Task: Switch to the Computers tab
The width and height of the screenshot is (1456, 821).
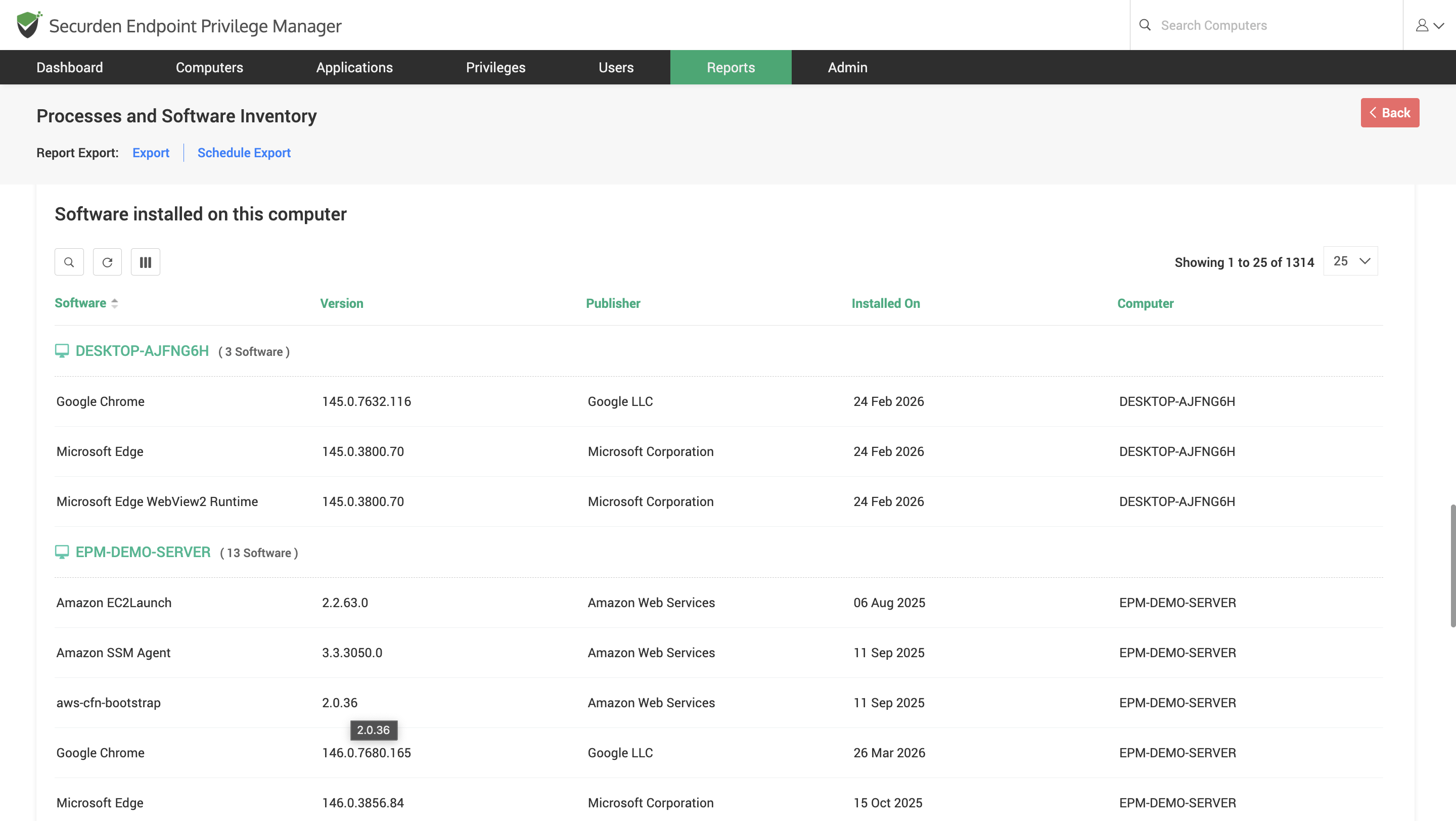Action: (209, 67)
